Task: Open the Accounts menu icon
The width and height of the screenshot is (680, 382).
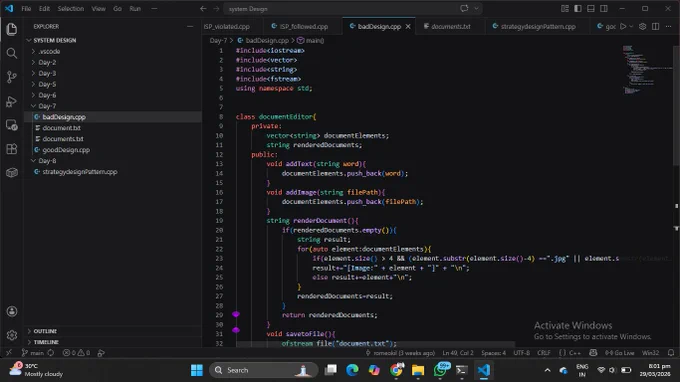Action: pyautogui.click(x=12, y=311)
